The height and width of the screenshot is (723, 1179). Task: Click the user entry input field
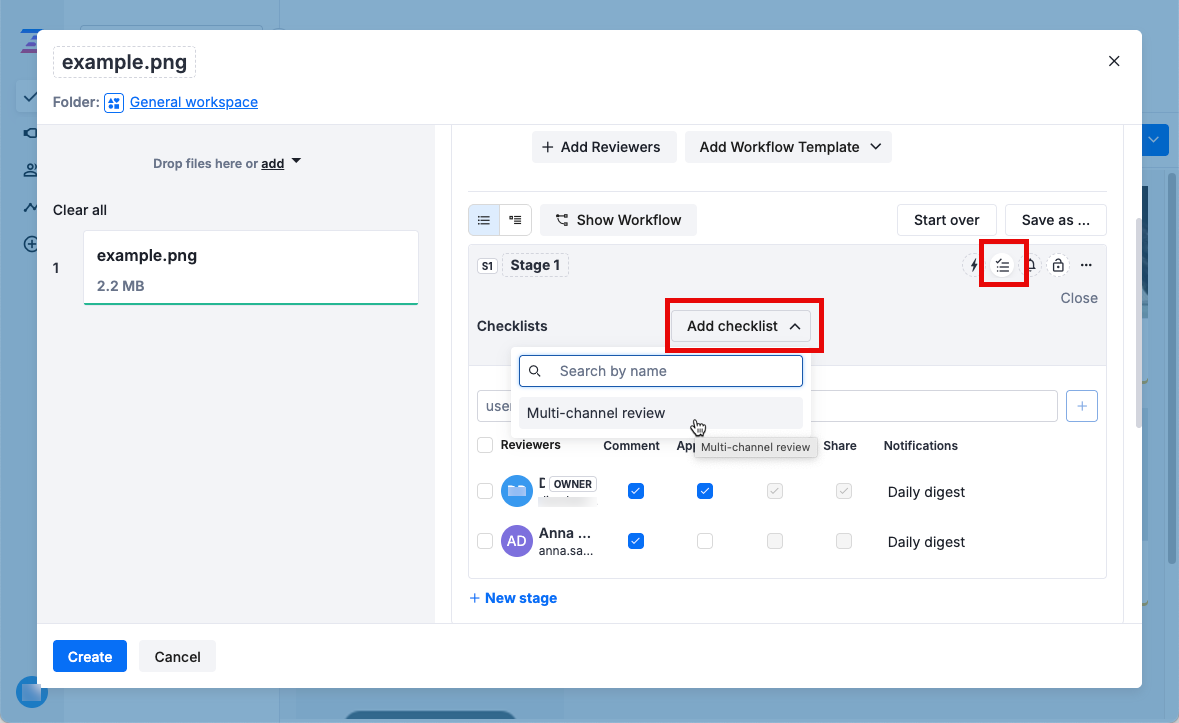point(767,406)
